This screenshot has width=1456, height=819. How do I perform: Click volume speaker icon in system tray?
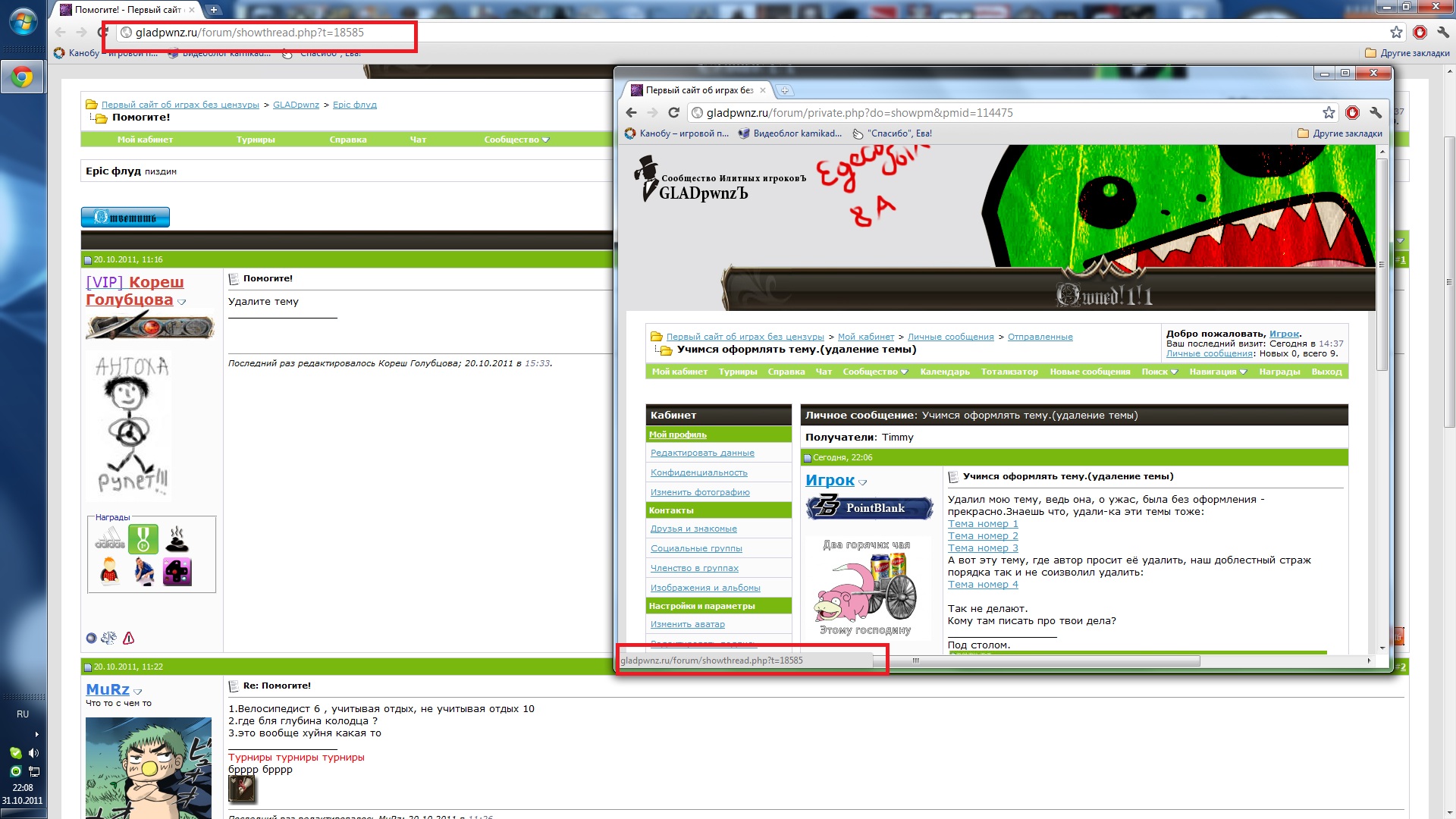click(33, 753)
